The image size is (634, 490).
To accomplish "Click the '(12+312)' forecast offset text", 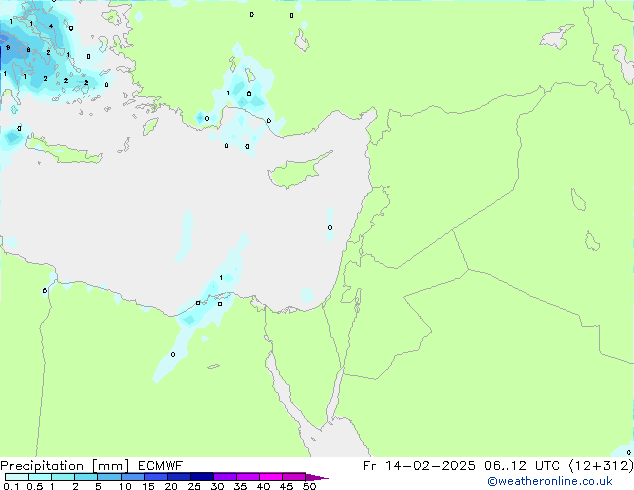I will click(x=601, y=466).
